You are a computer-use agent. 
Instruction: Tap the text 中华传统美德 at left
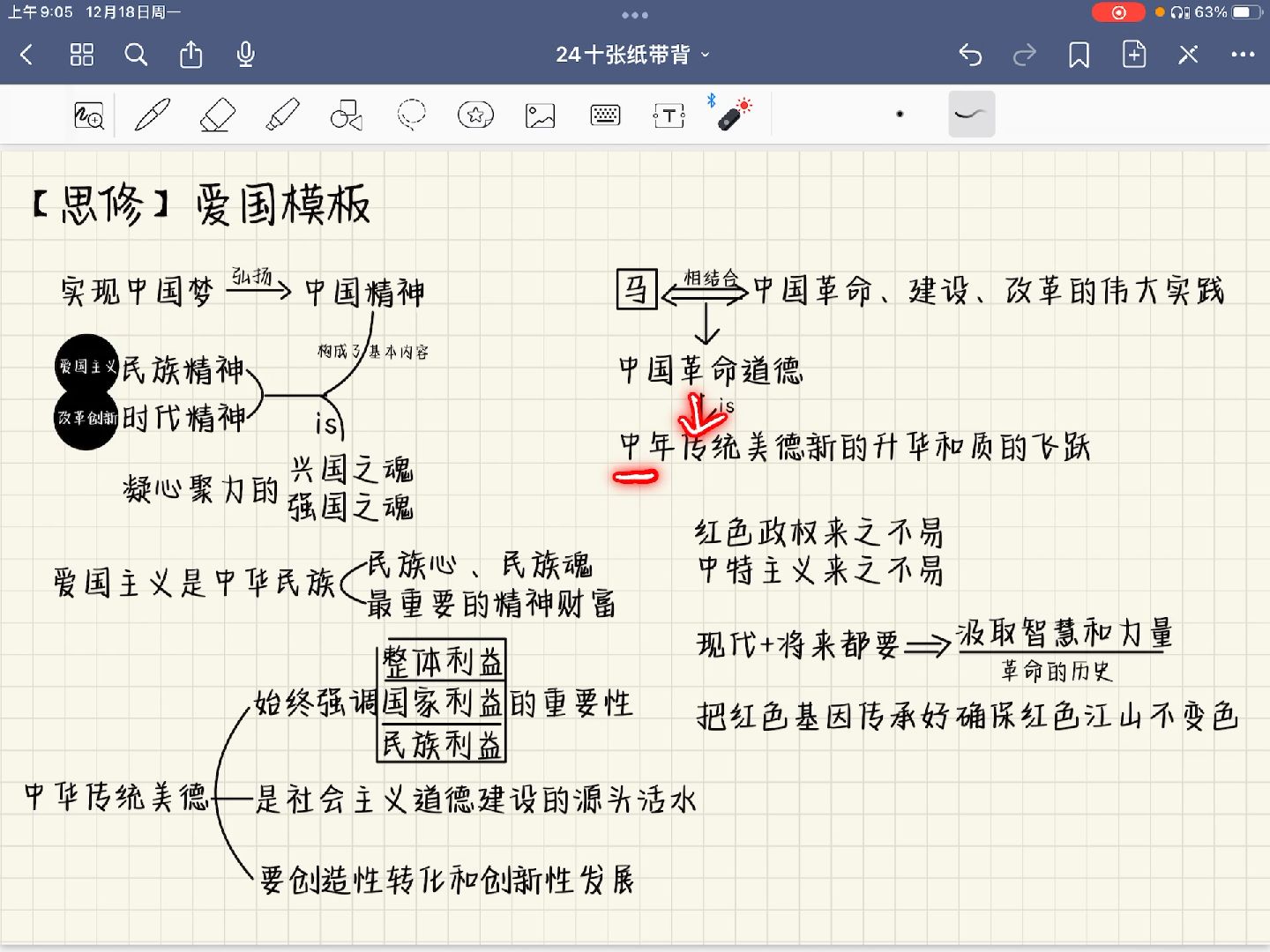[x=116, y=797]
